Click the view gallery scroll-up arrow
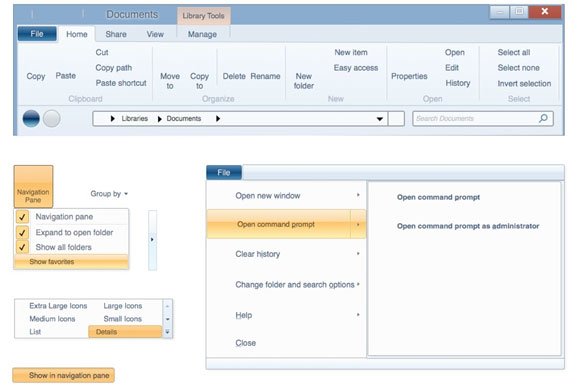The height and width of the screenshot is (387, 580). (x=168, y=306)
